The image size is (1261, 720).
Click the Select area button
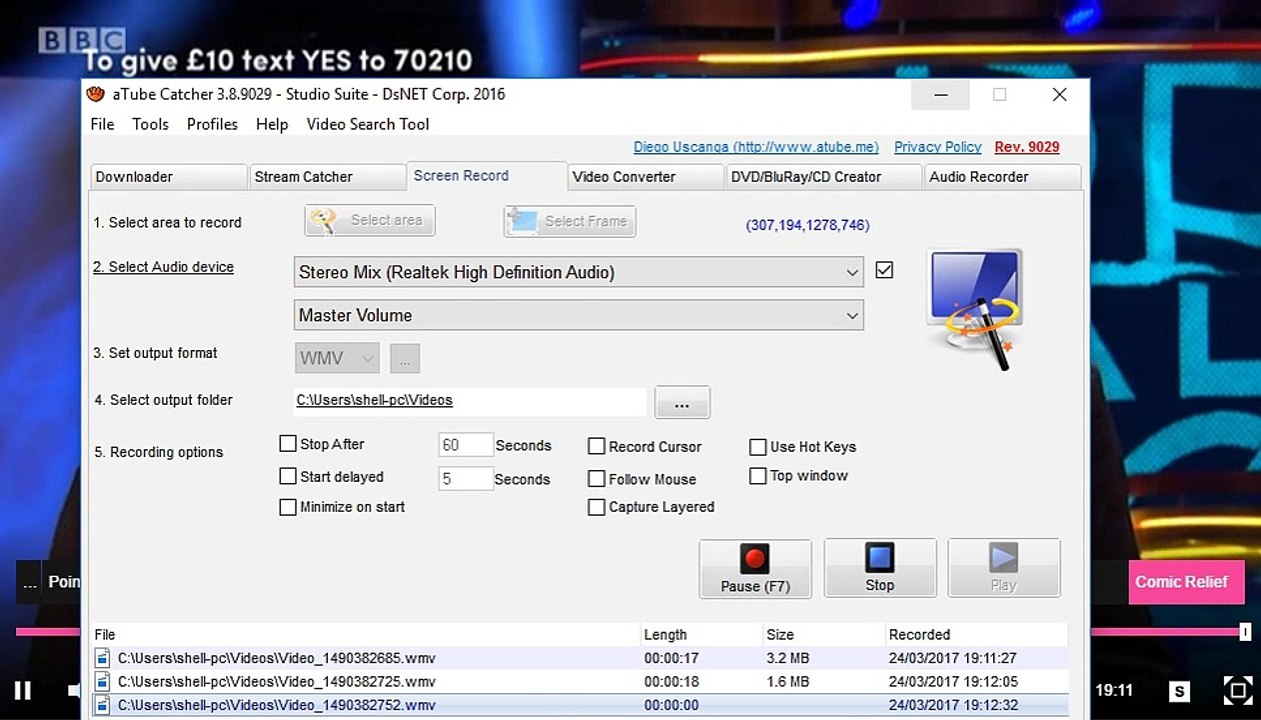pos(370,220)
